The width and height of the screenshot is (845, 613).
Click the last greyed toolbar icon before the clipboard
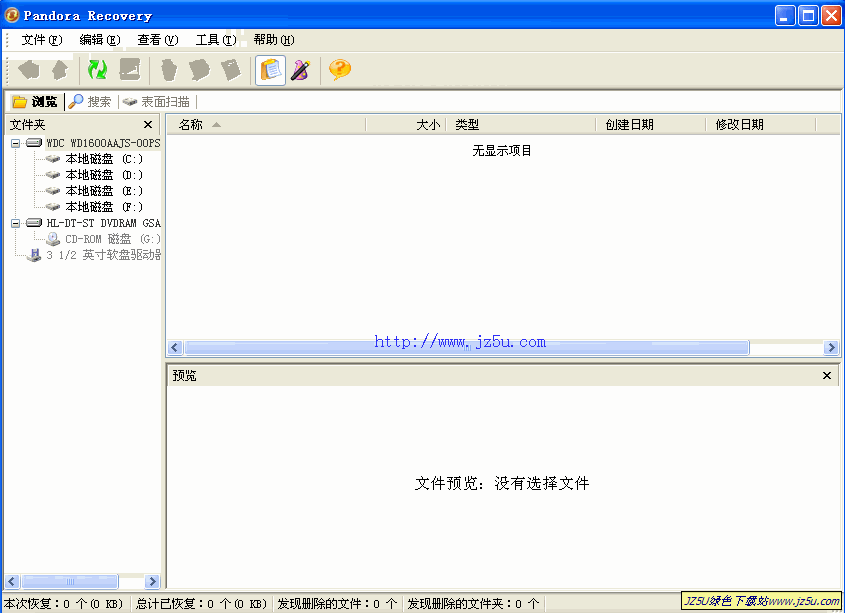(231, 70)
